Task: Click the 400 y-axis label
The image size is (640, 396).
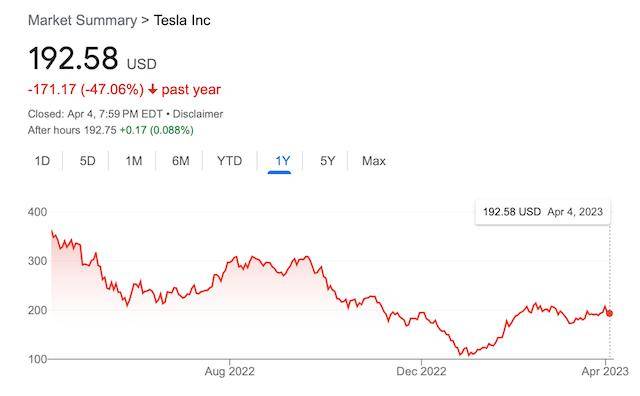Action: coord(37,212)
